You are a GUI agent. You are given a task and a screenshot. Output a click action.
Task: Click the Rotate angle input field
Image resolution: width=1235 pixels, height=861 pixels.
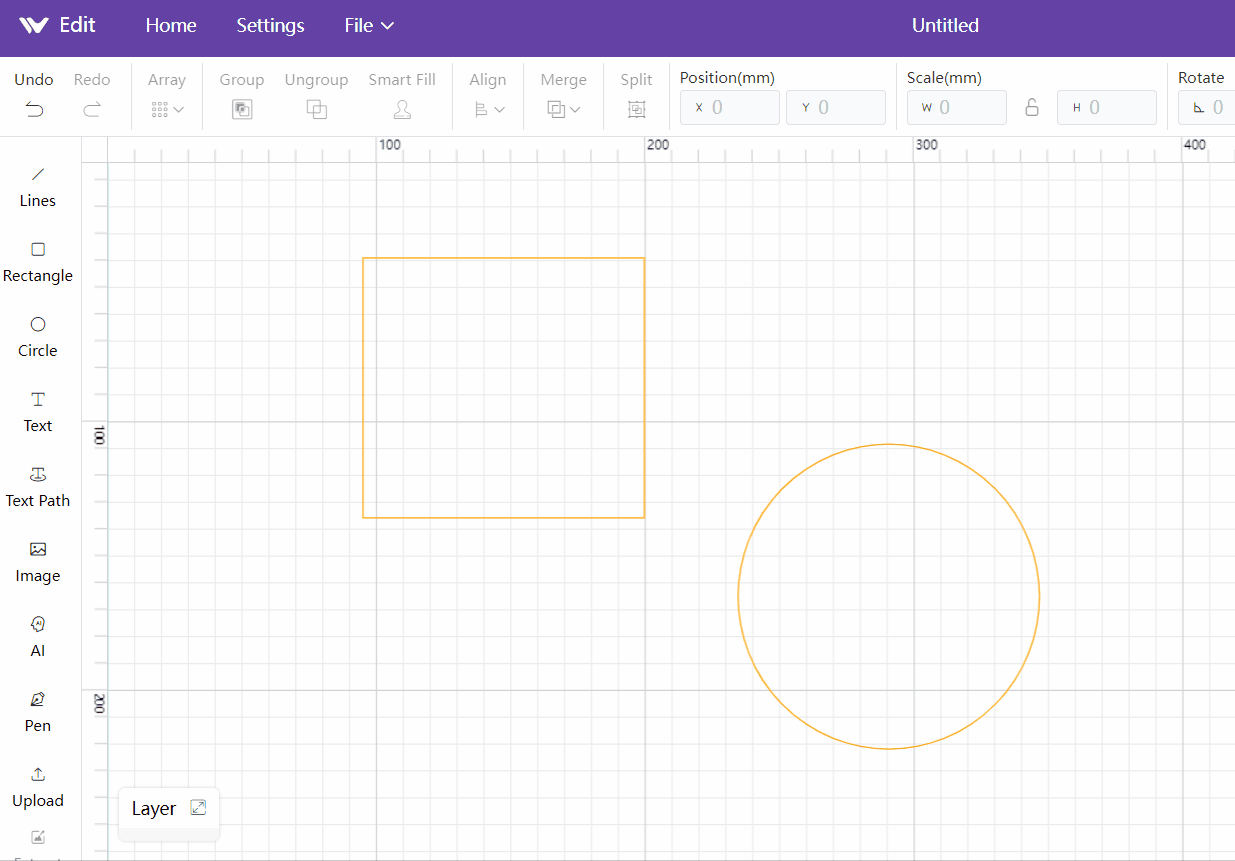pyautogui.click(x=1207, y=108)
